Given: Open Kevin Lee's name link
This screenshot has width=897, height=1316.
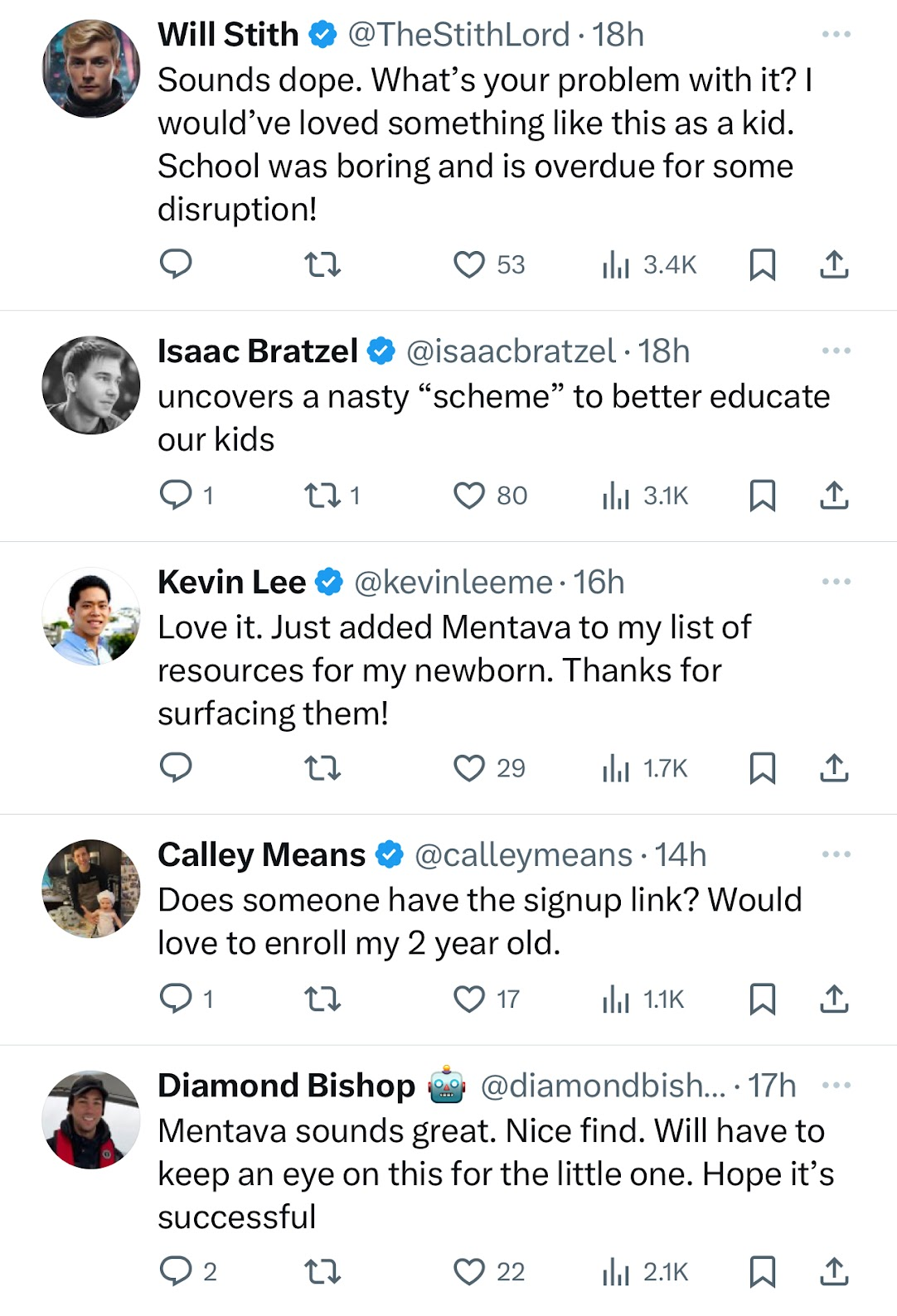Looking at the screenshot, I should (x=231, y=583).
